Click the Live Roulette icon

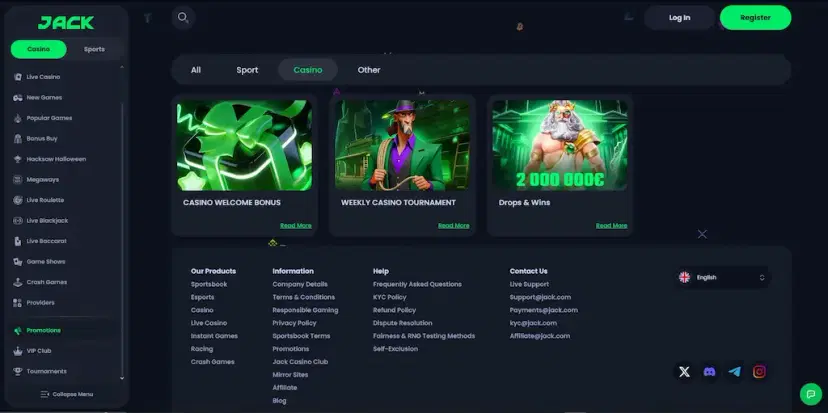[18, 200]
